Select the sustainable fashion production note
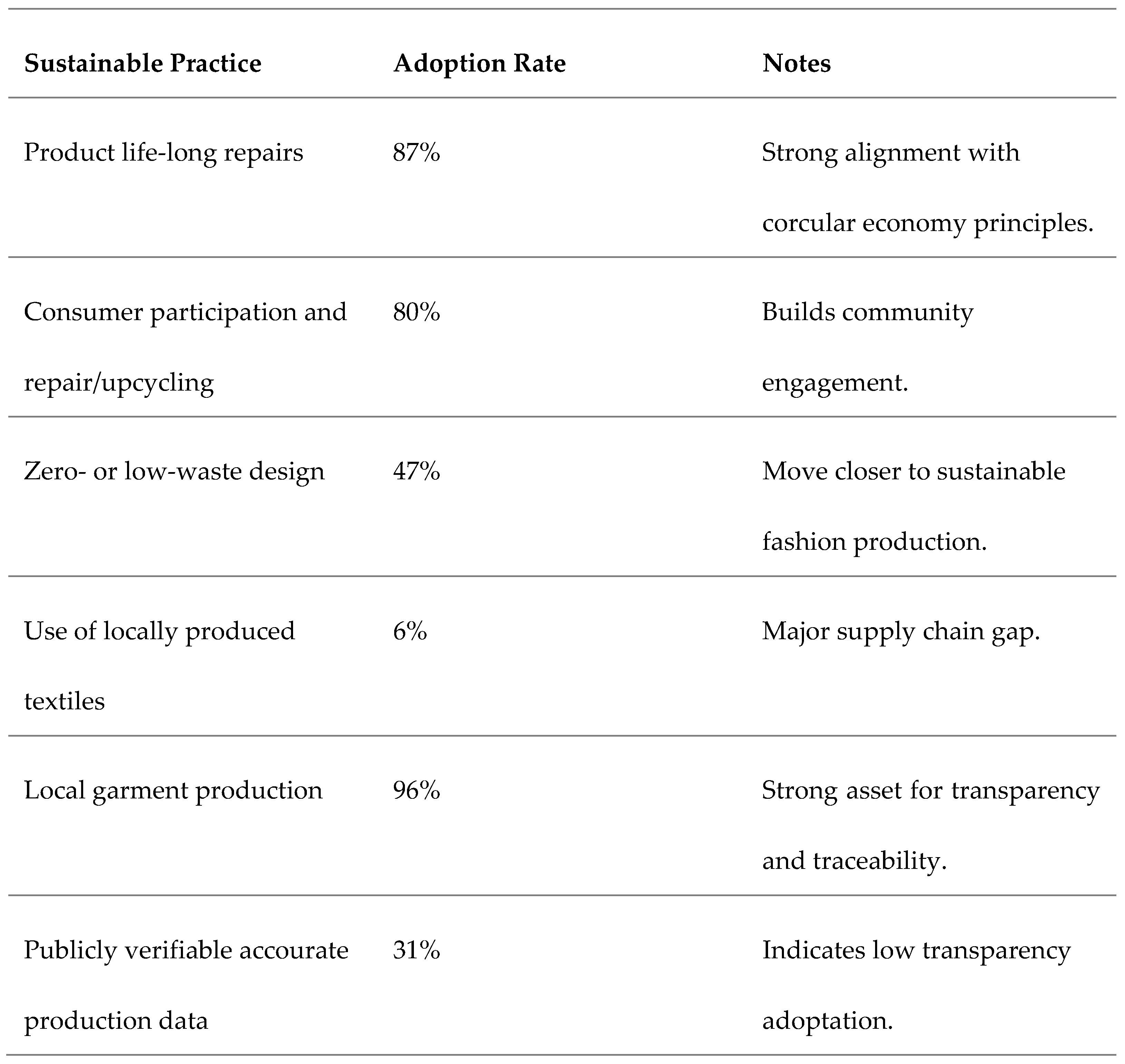This screenshot has width=1125, height=1064. tap(913, 506)
